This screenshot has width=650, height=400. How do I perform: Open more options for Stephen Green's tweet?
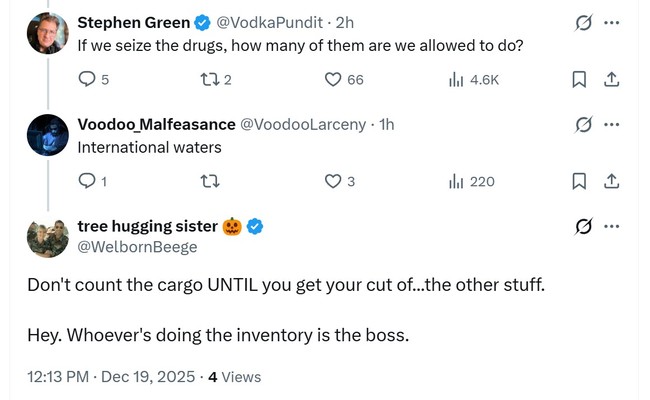612,22
